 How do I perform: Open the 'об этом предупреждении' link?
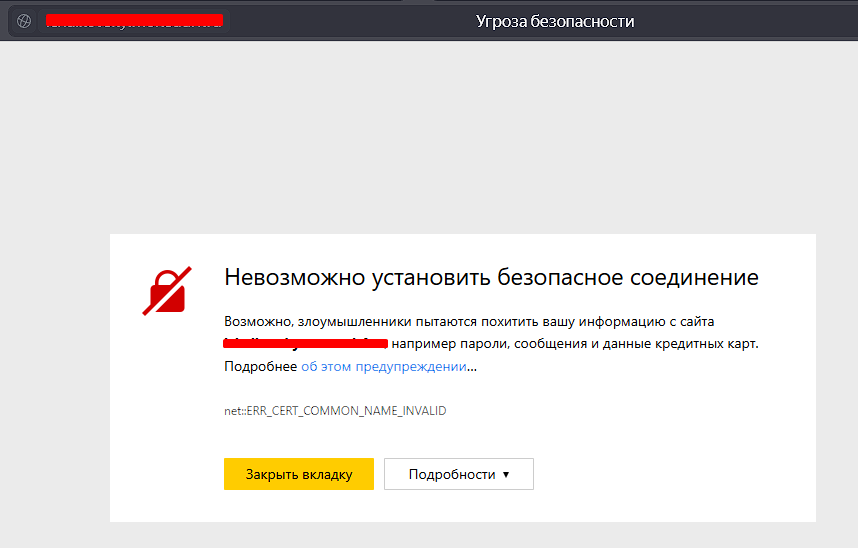point(384,366)
